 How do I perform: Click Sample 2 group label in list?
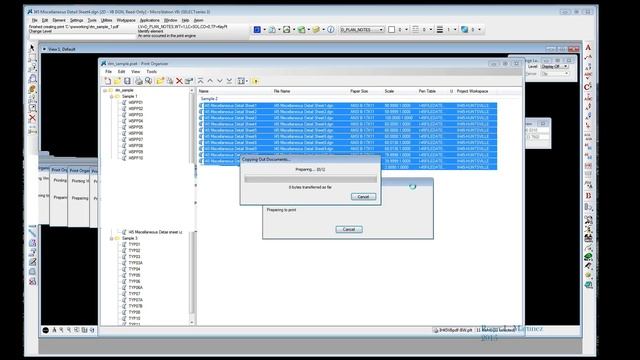[209, 99]
